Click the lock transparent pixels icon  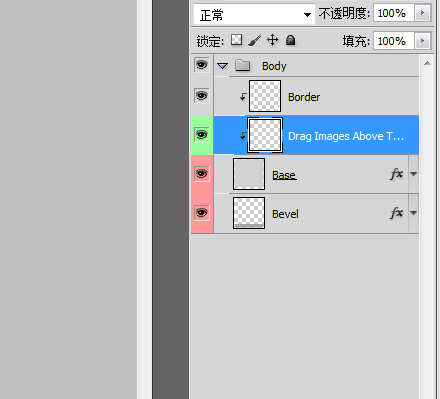(237, 40)
